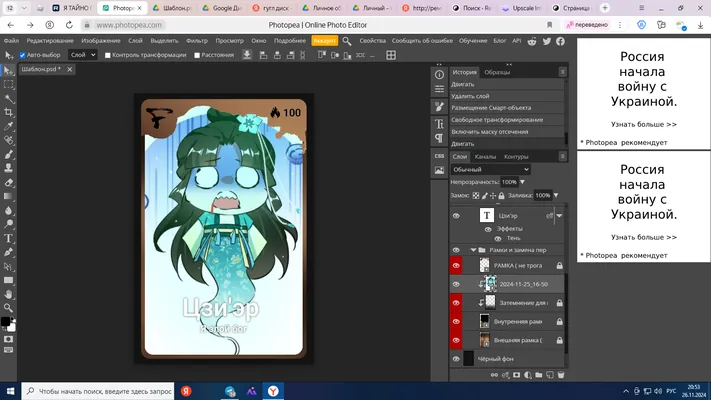Select the Pen tool
The height and width of the screenshot is (400, 711).
point(9,252)
